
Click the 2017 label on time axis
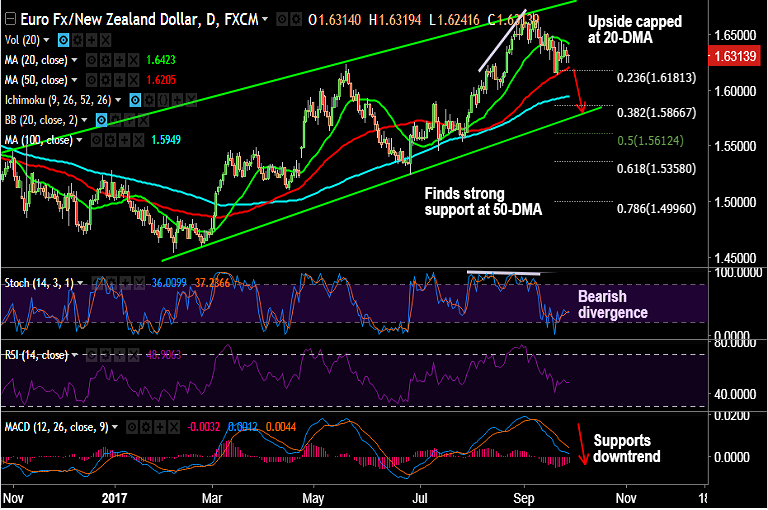(115, 498)
